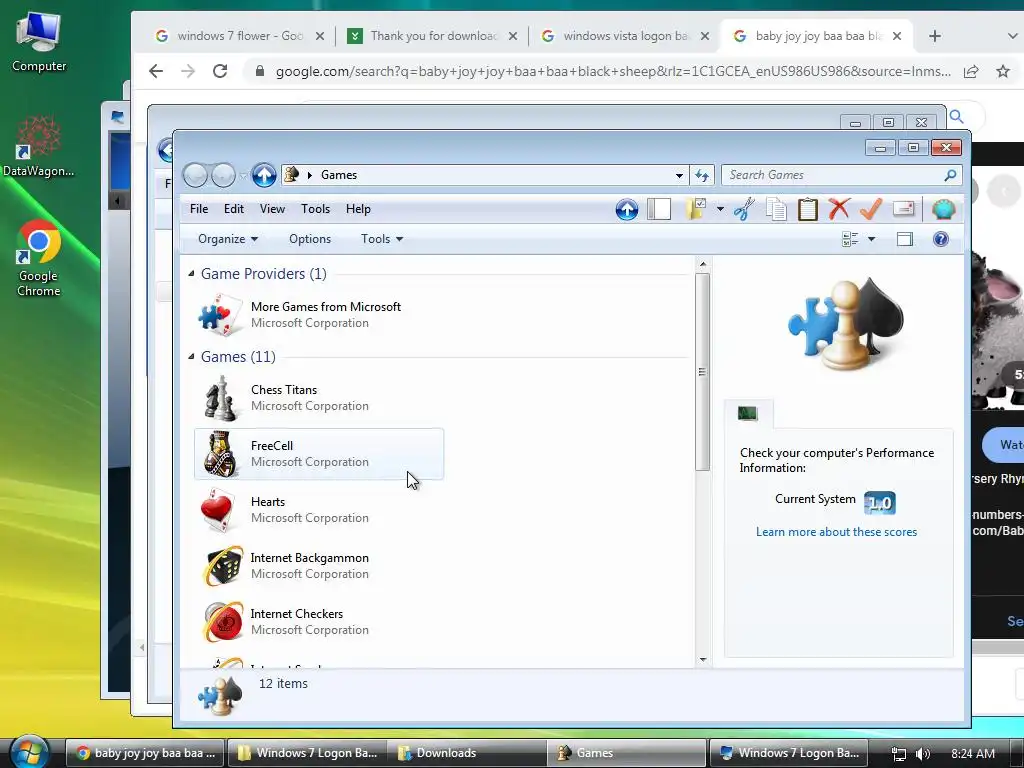Image resolution: width=1024 pixels, height=768 pixels.
Task: Click the red X Delete icon
Action: (x=839, y=209)
